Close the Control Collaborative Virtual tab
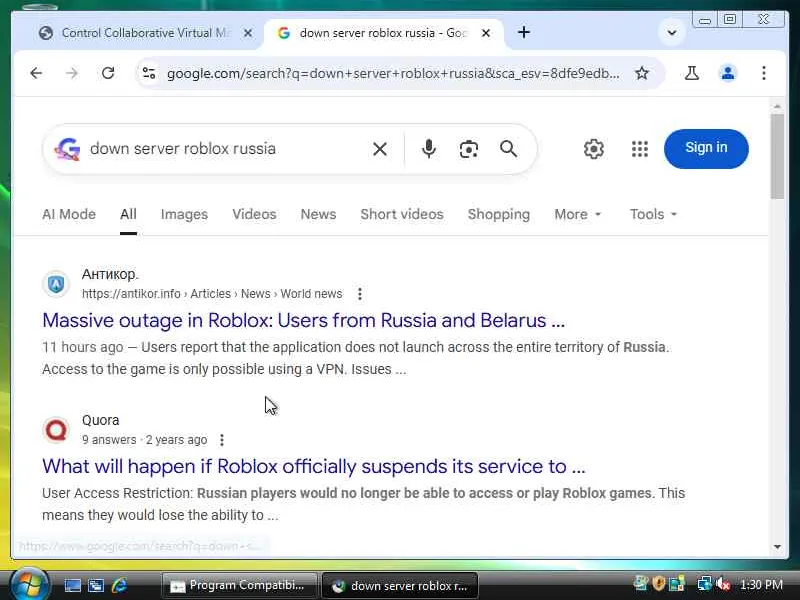 click(x=247, y=33)
